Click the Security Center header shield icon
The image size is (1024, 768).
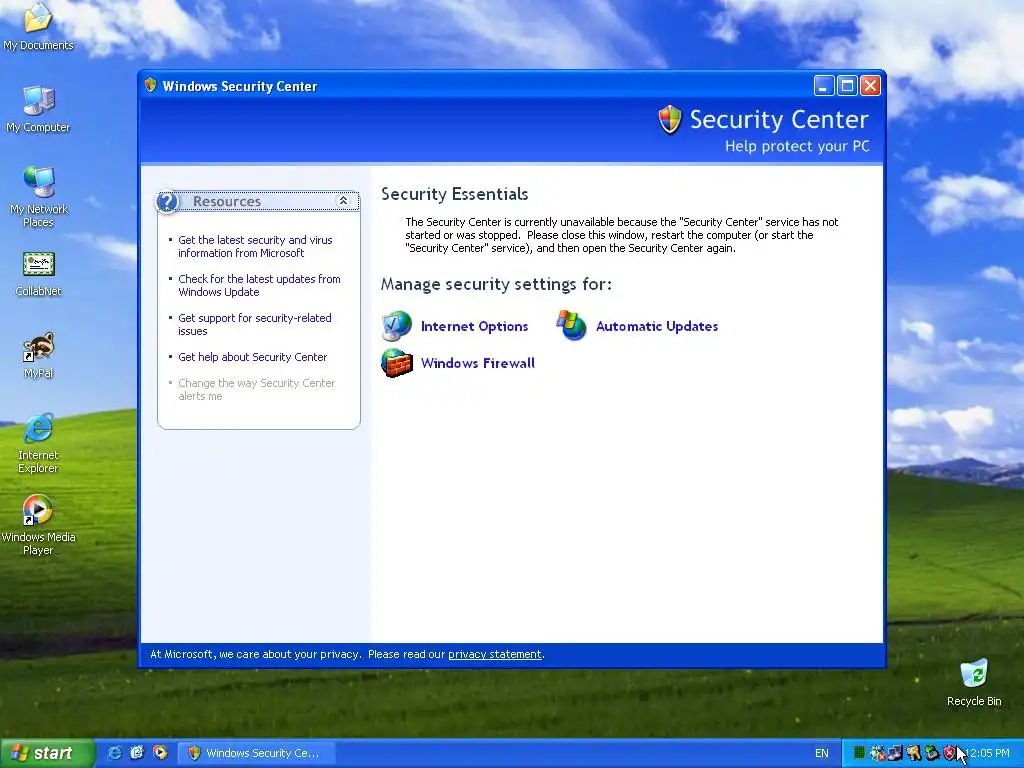click(669, 120)
